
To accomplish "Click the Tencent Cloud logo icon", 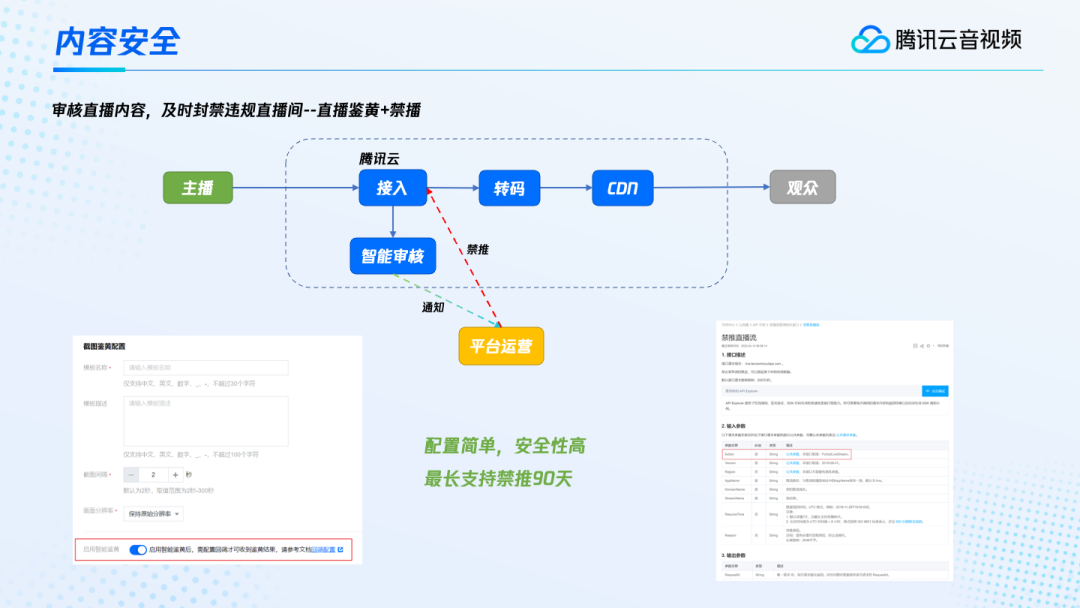I will click(870, 39).
